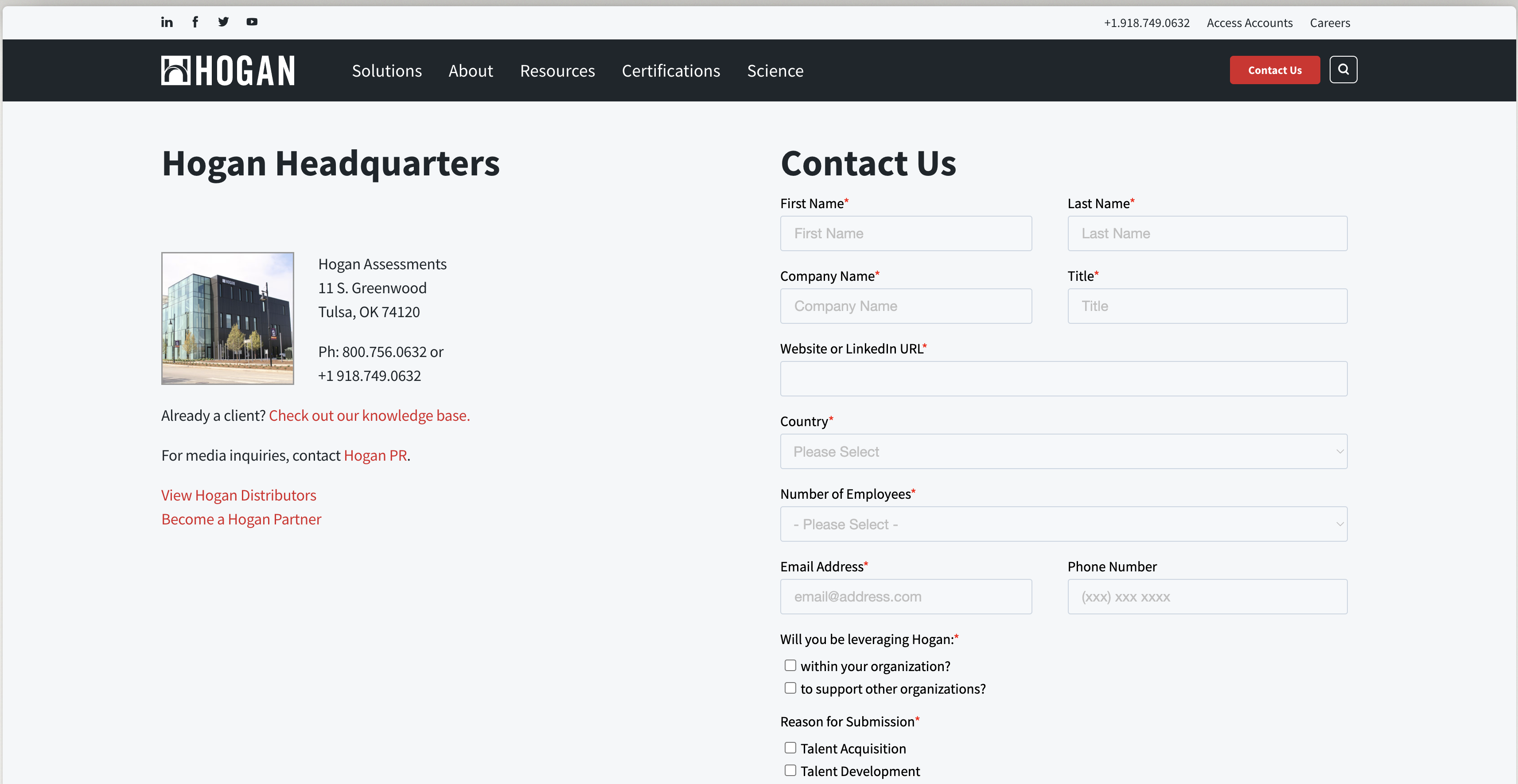Click the Facebook social media icon

(194, 22)
